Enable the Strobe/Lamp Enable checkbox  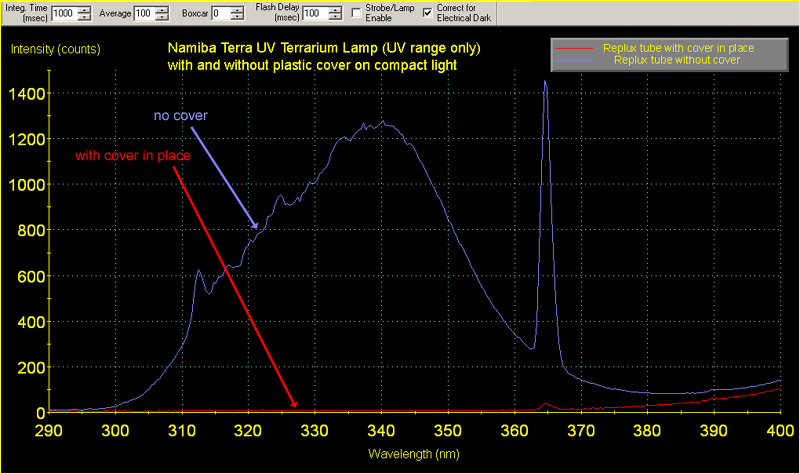tap(357, 12)
